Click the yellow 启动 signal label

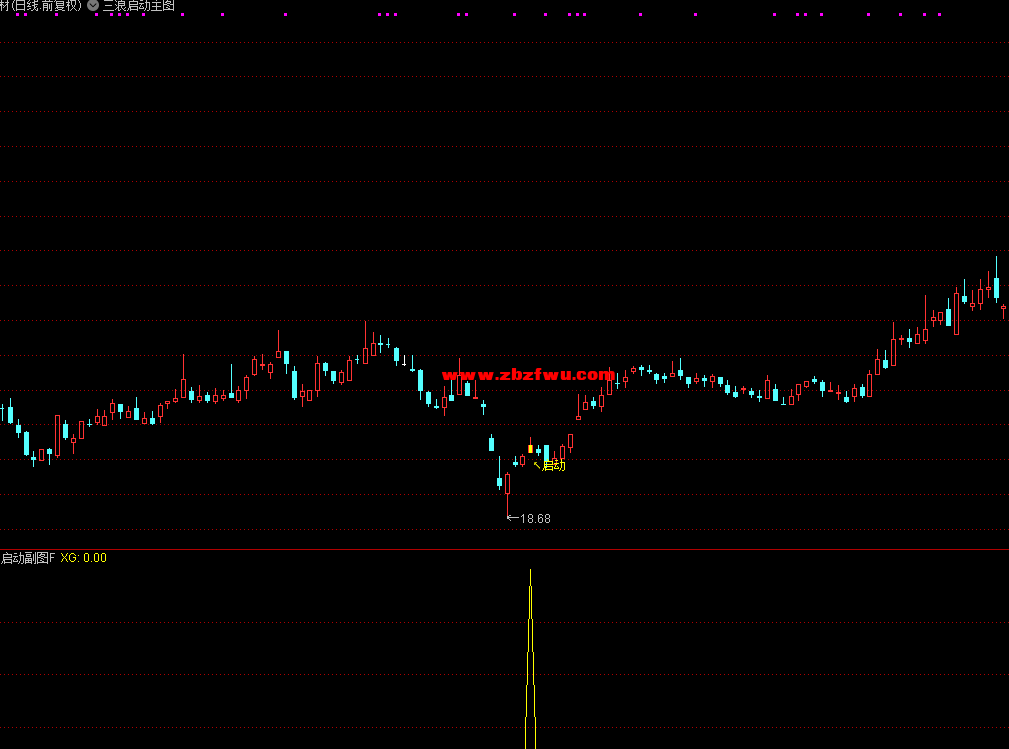554,465
